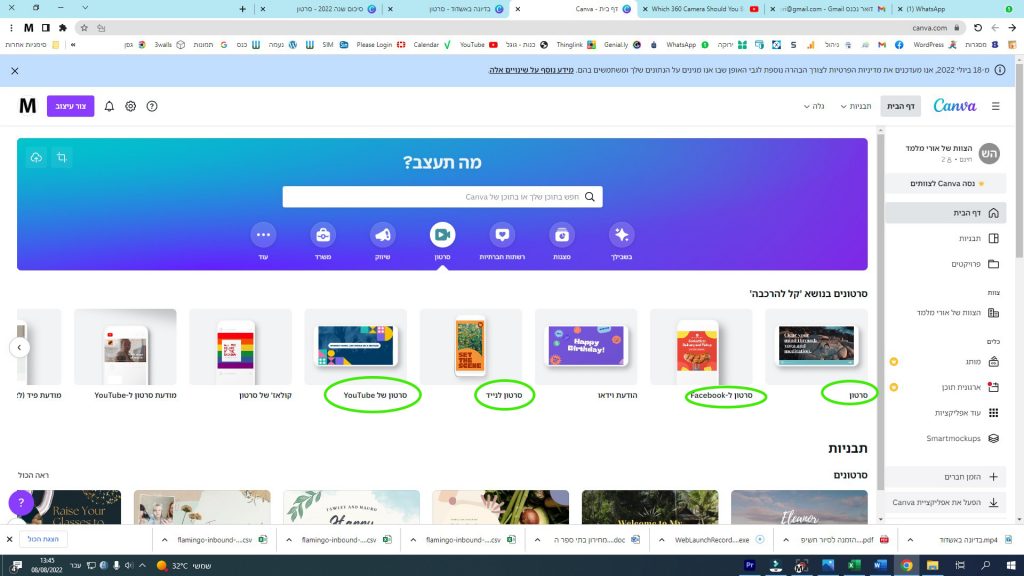The width and height of the screenshot is (1024, 576).
Task: Click the Canva logo
Action: [955, 106]
